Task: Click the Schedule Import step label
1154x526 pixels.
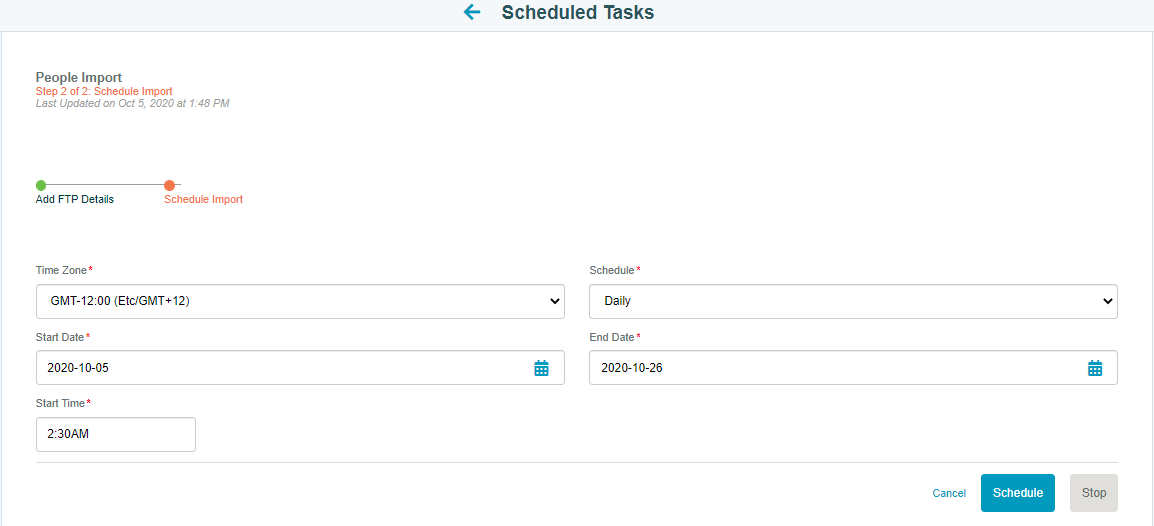Action: pos(203,199)
